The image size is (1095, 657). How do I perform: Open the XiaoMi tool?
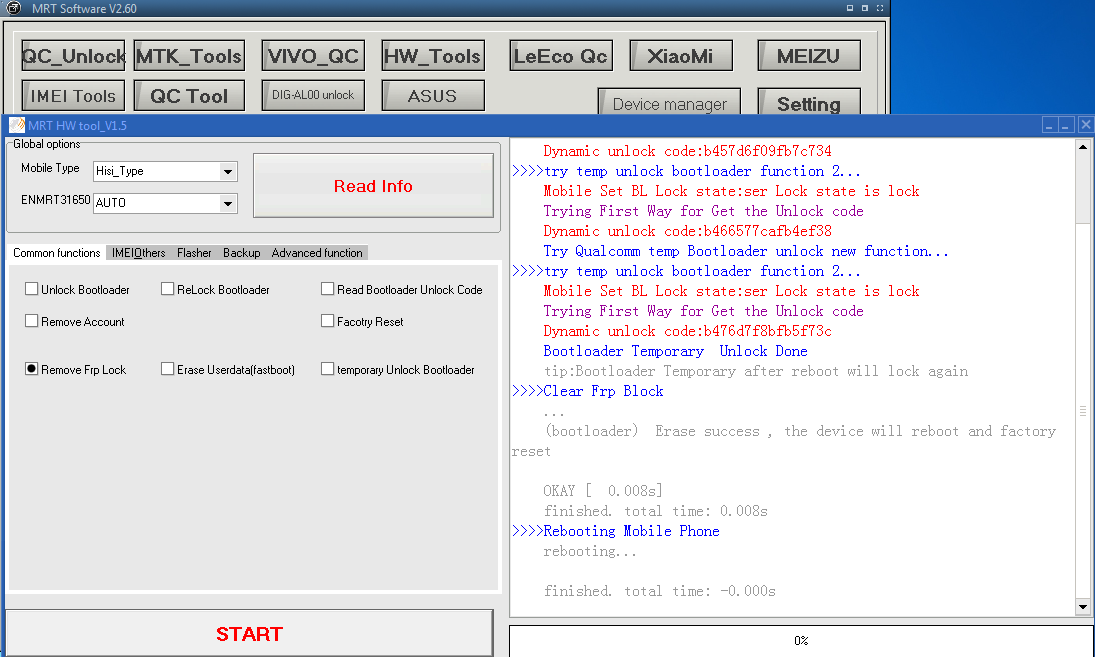pyautogui.click(x=681, y=56)
